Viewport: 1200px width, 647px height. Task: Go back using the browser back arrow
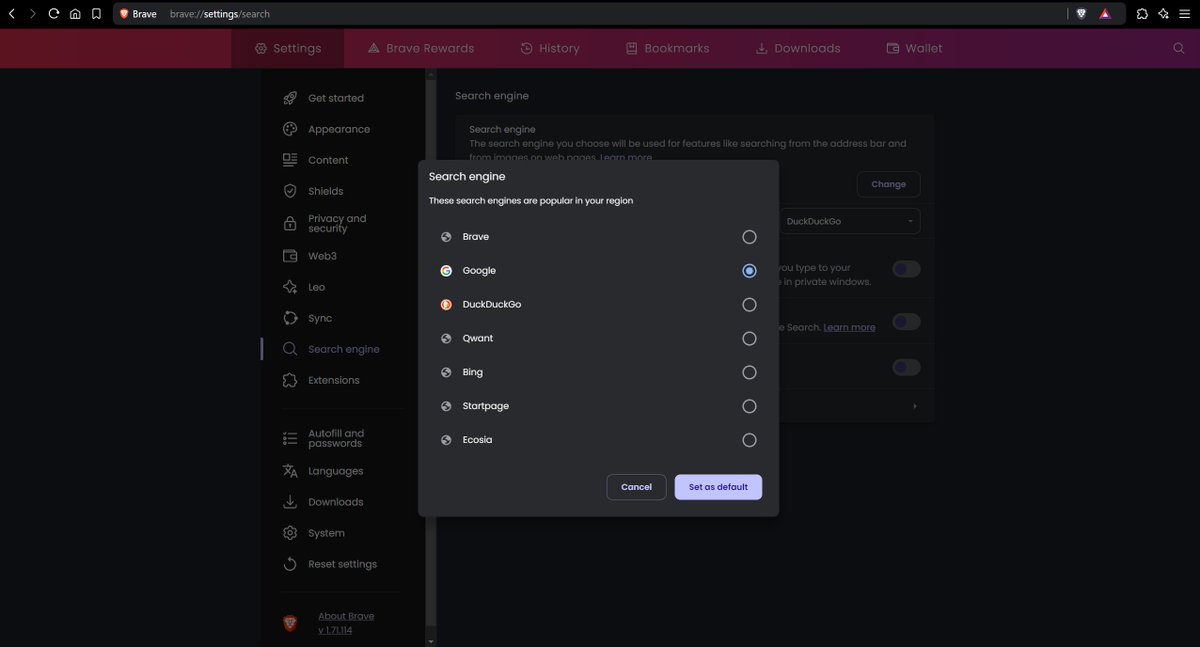coord(11,14)
